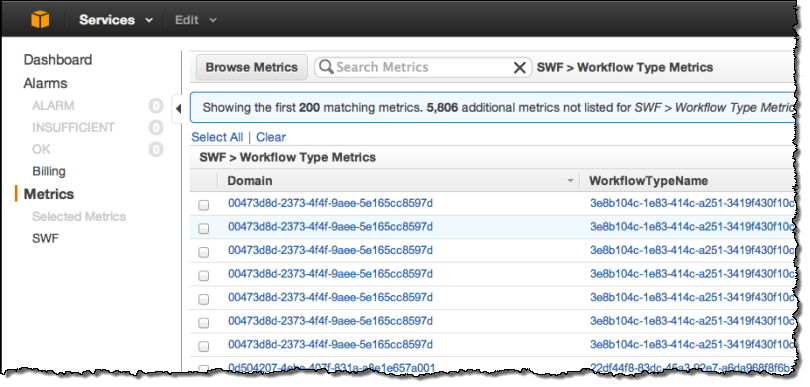Click the Clear link

(271, 137)
